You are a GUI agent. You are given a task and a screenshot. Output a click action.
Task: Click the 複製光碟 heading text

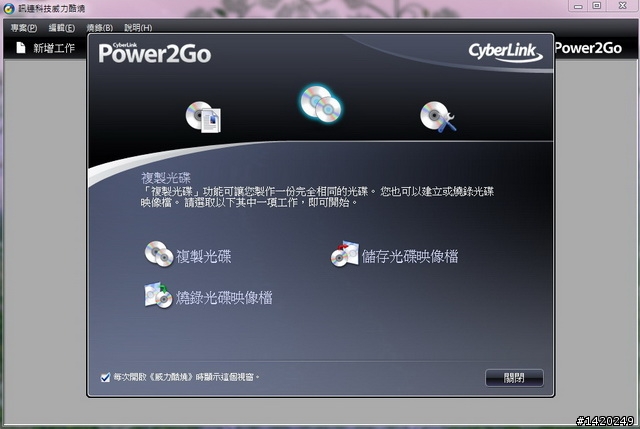point(166,178)
